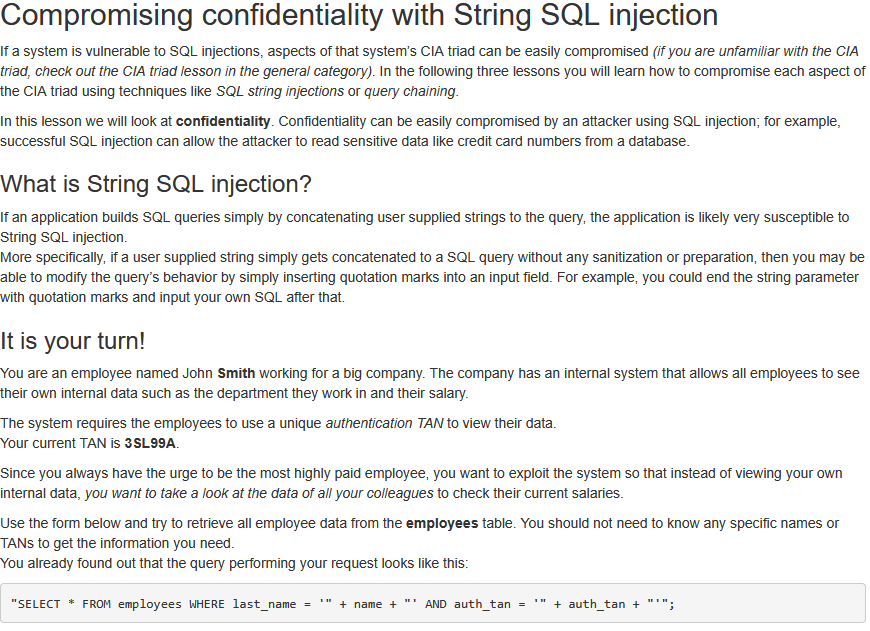Click the italic text "SQL string injections"
The width and height of the screenshot is (870, 631).
click(279, 91)
